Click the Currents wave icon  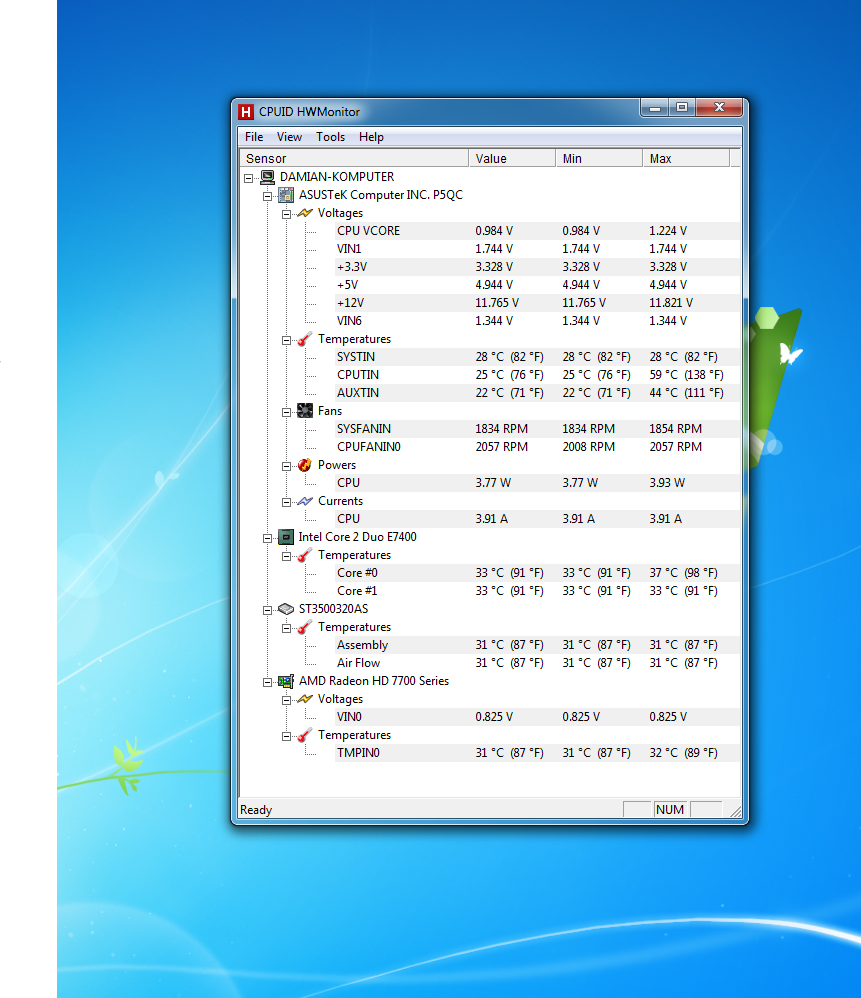click(305, 501)
